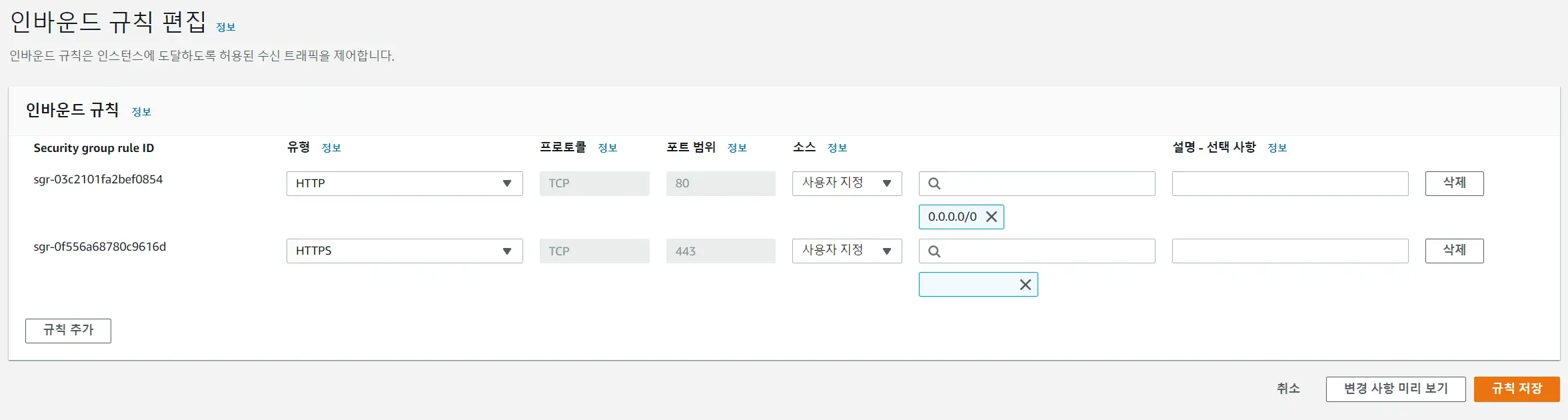Delete the HTTPS rule with 삭제

(x=1454, y=251)
